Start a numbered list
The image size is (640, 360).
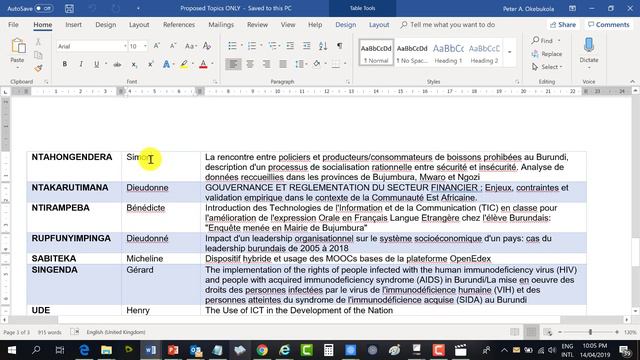point(252,46)
